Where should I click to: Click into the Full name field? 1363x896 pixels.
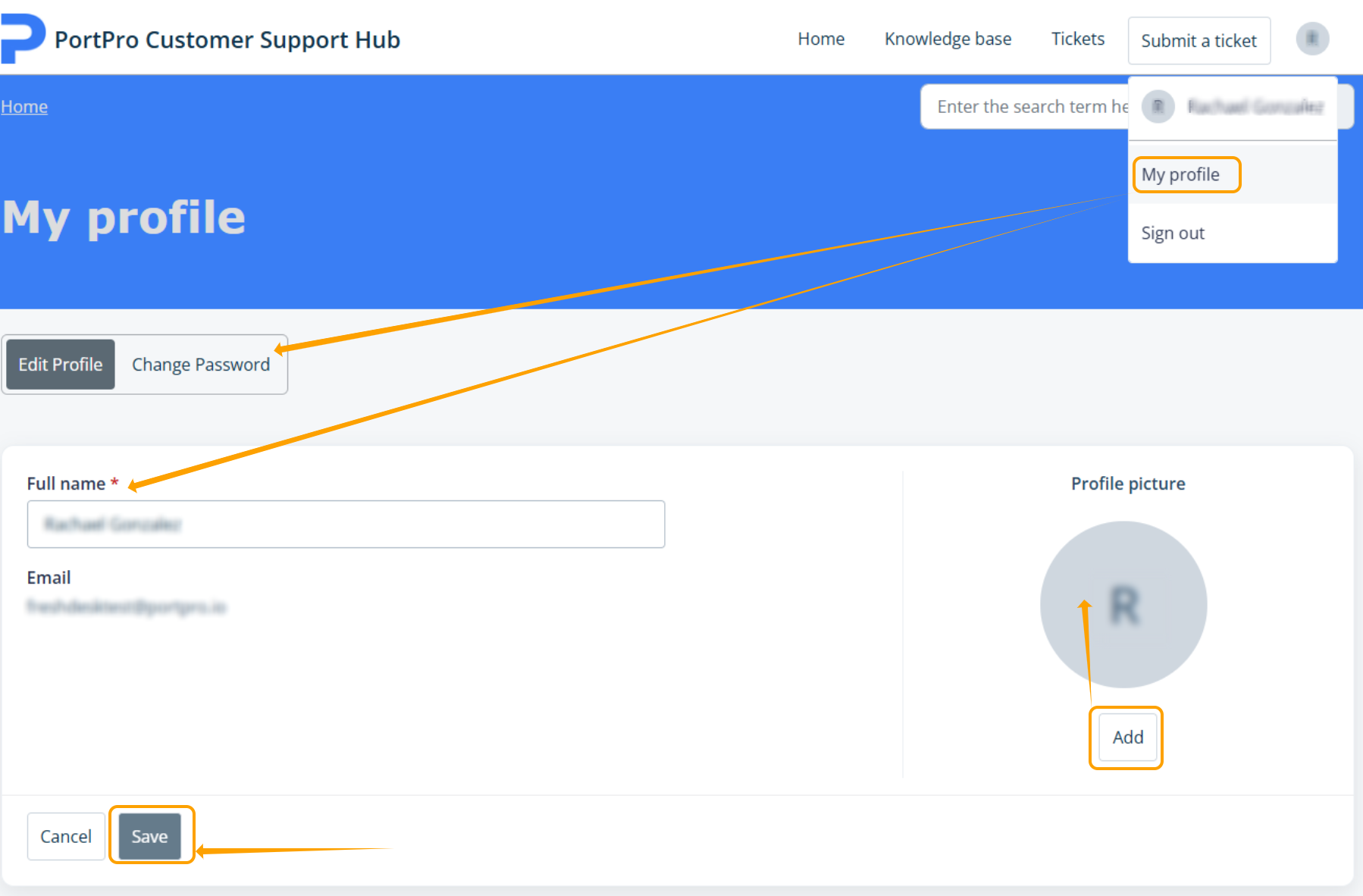pos(346,524)
